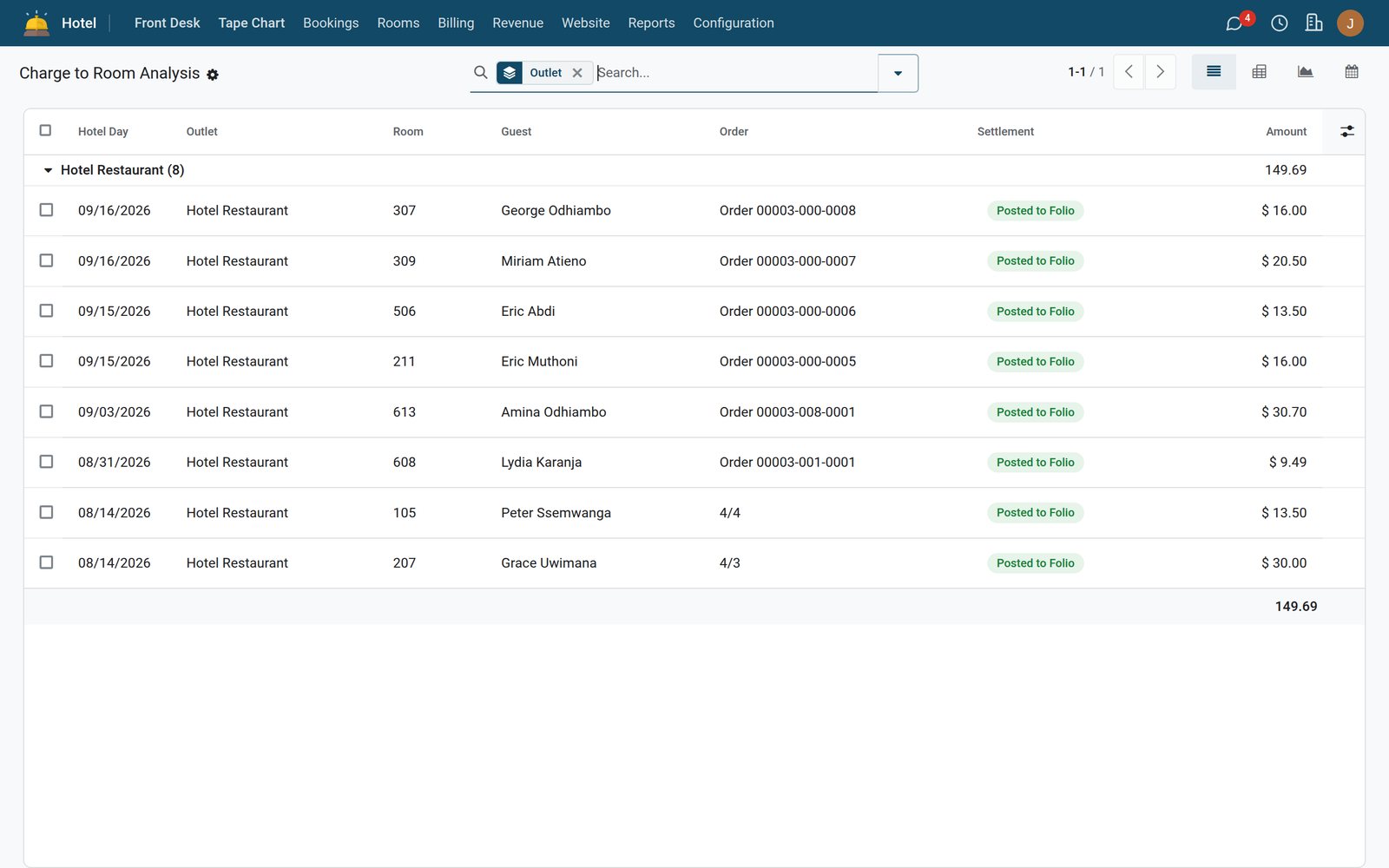The width and height of the screenshot is (1389, 868).
Task: Switch to graph view
Action: [1306, 72]
